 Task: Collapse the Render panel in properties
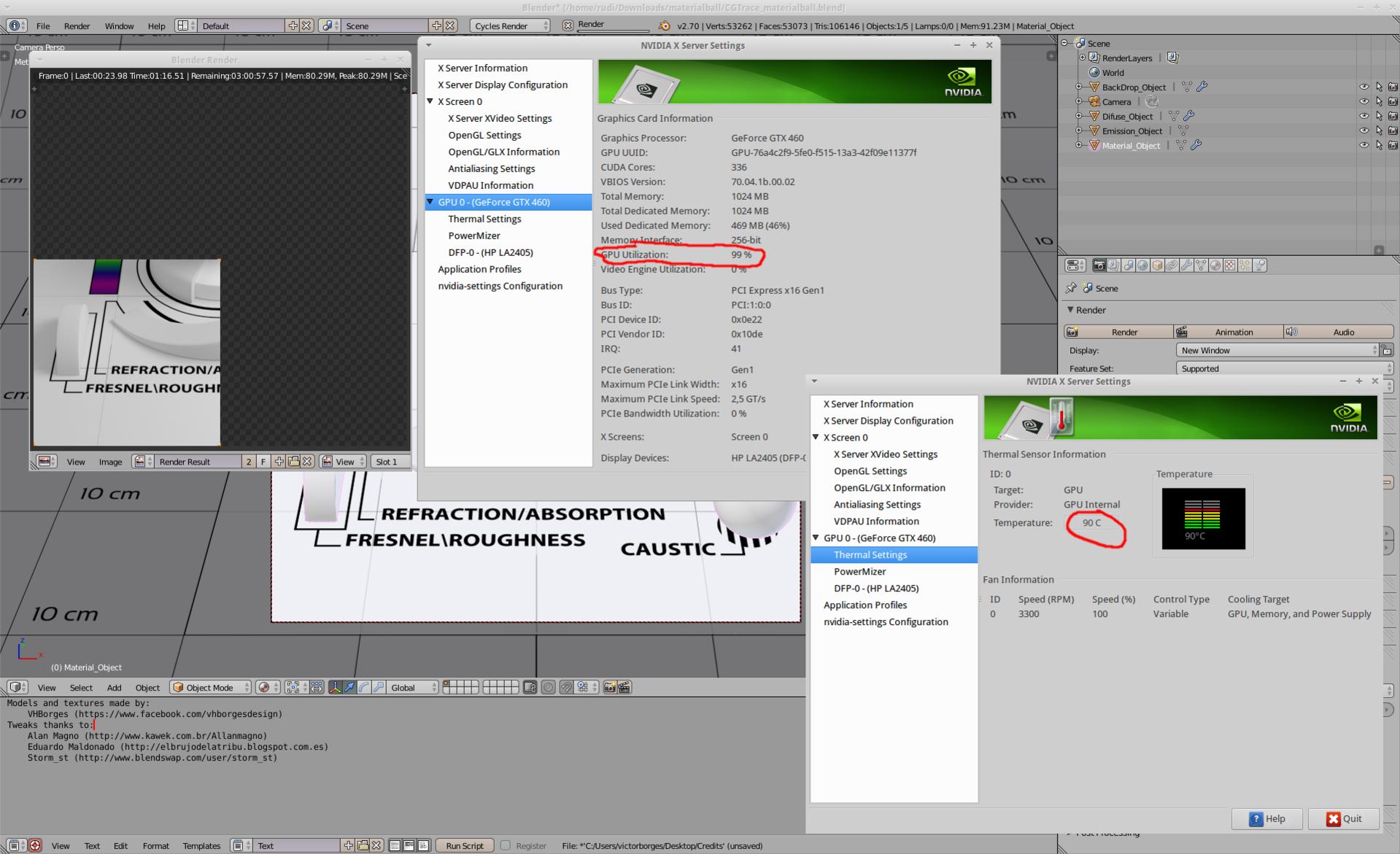pyautogui.click(x=1070, y=310)
